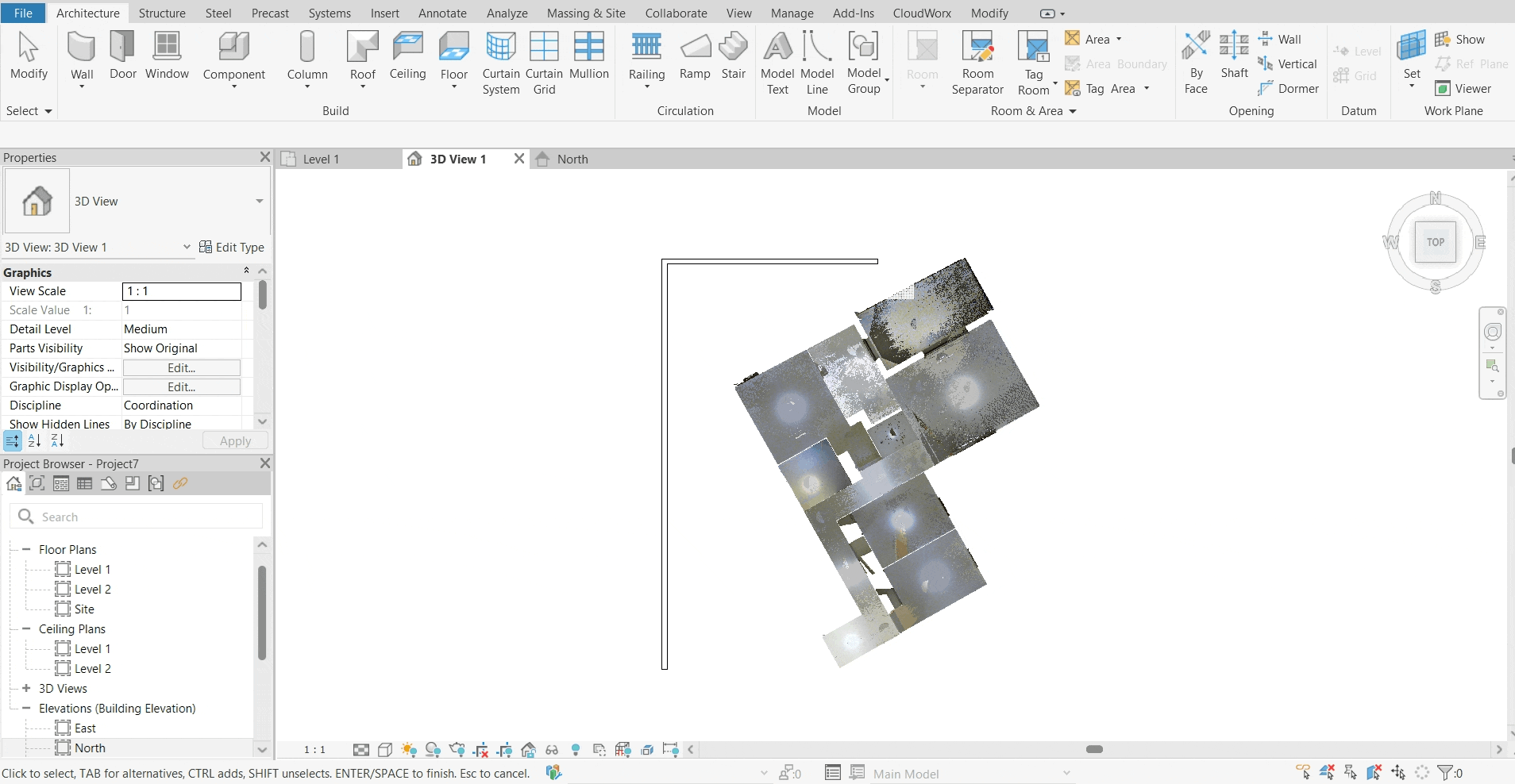Collapse the Floor Plans branch
The width and height of the screenshot is (1515, 784).
point(25,549)
